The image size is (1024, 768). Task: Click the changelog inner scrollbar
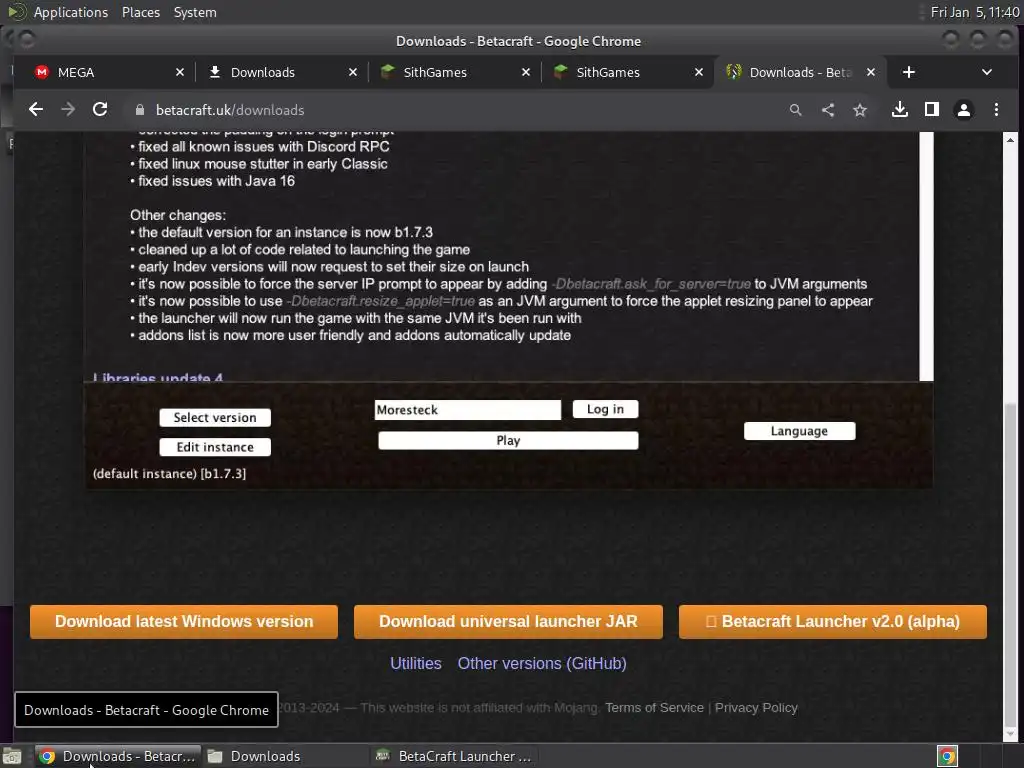click(926, 256)
